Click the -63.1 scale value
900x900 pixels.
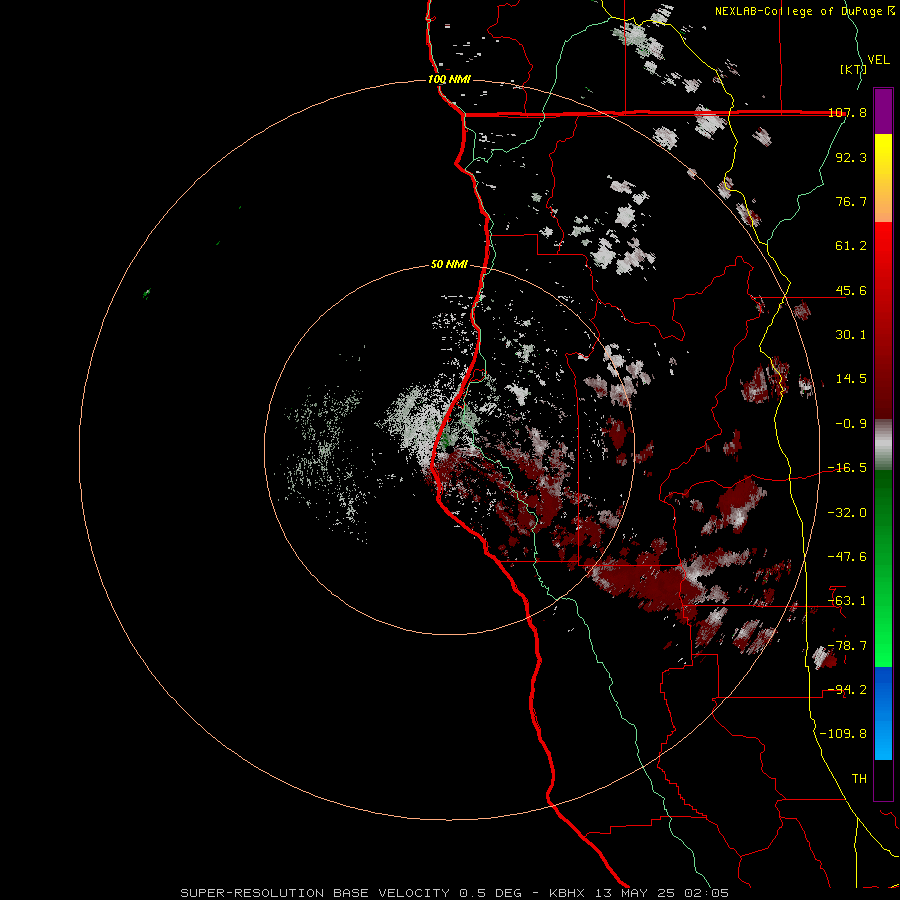coord(847,601)
